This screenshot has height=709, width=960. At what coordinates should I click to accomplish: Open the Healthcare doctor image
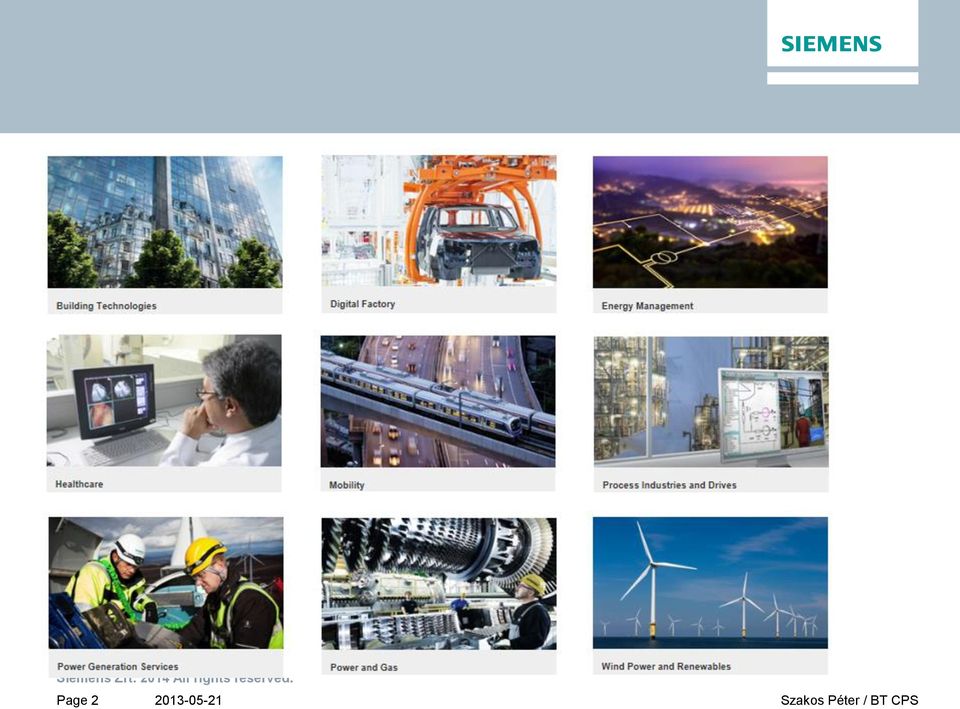[164, 400]
